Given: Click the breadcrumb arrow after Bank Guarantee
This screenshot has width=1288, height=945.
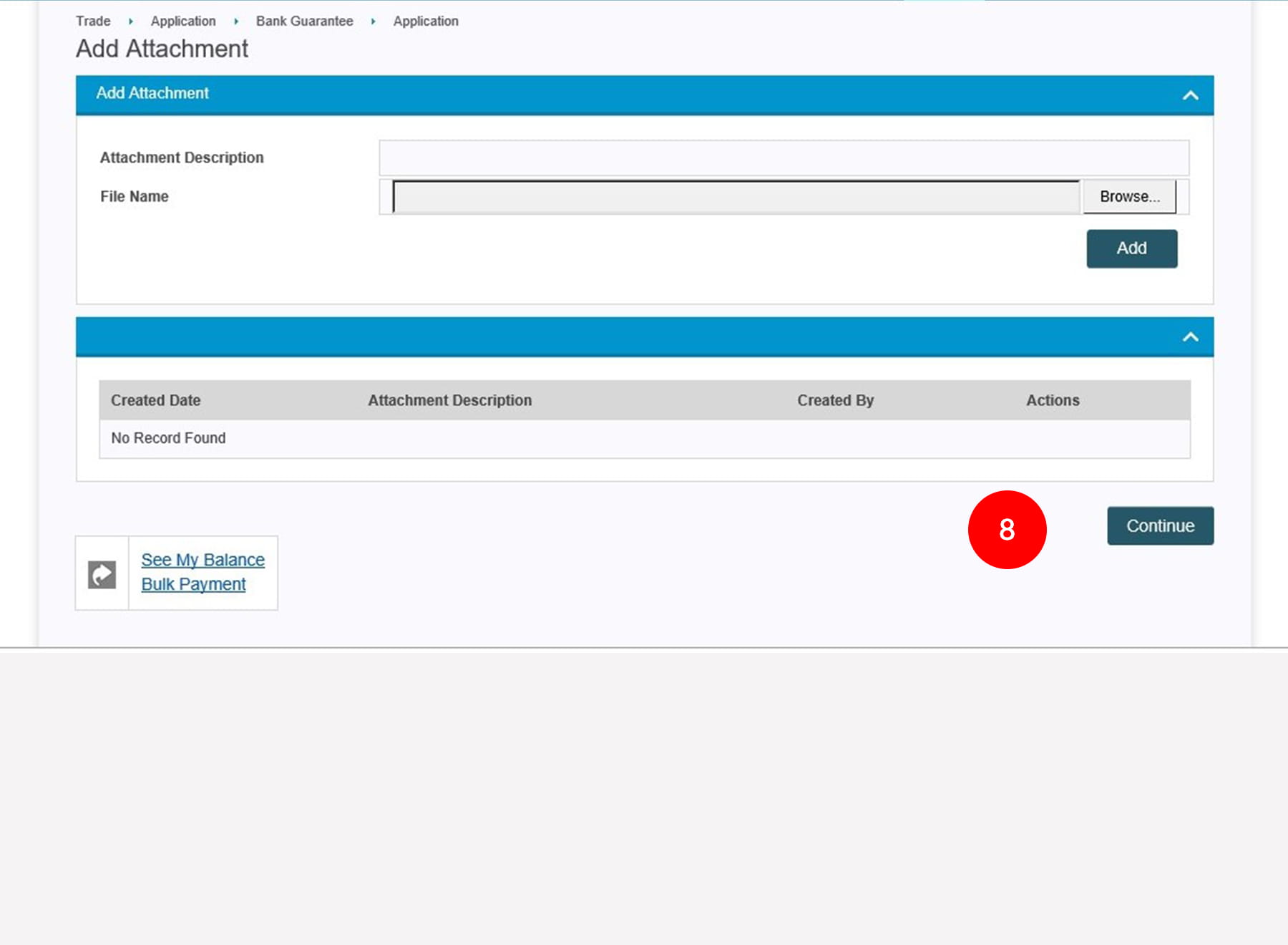Looking at the screenshot, I should (373, 21).
